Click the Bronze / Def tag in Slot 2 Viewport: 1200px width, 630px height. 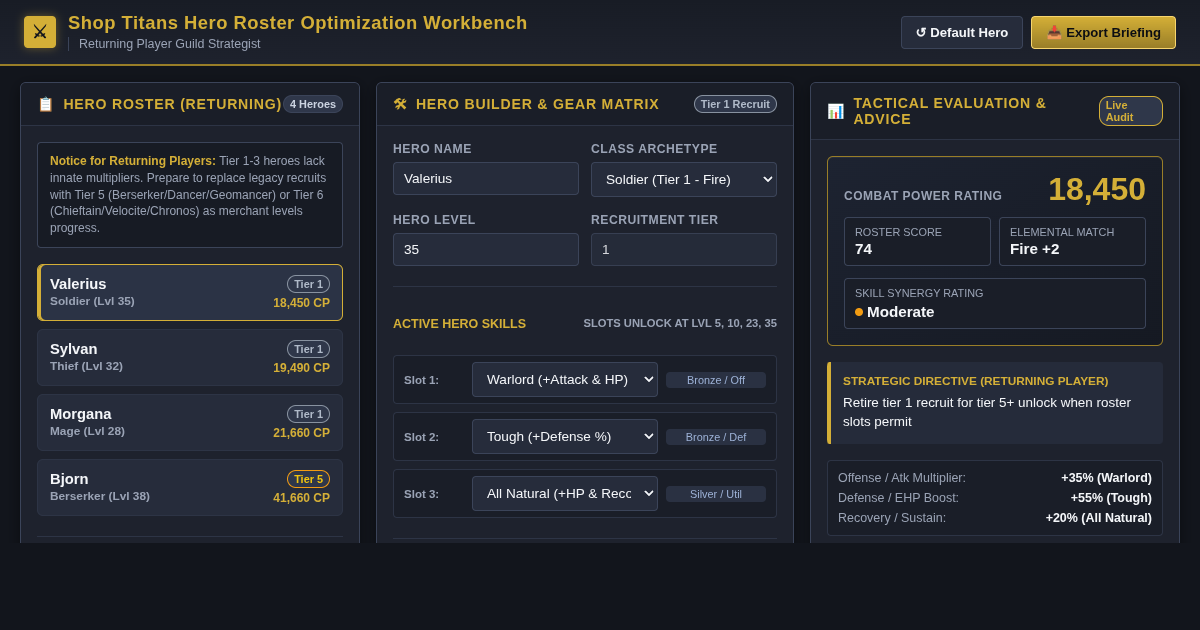tap(716, 437)
